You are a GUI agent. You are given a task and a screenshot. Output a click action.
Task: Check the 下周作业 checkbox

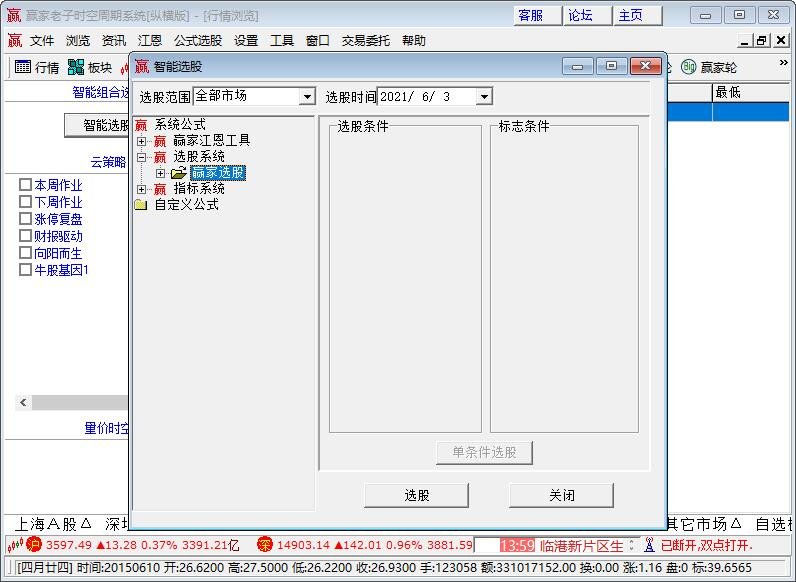pos(25,202)
